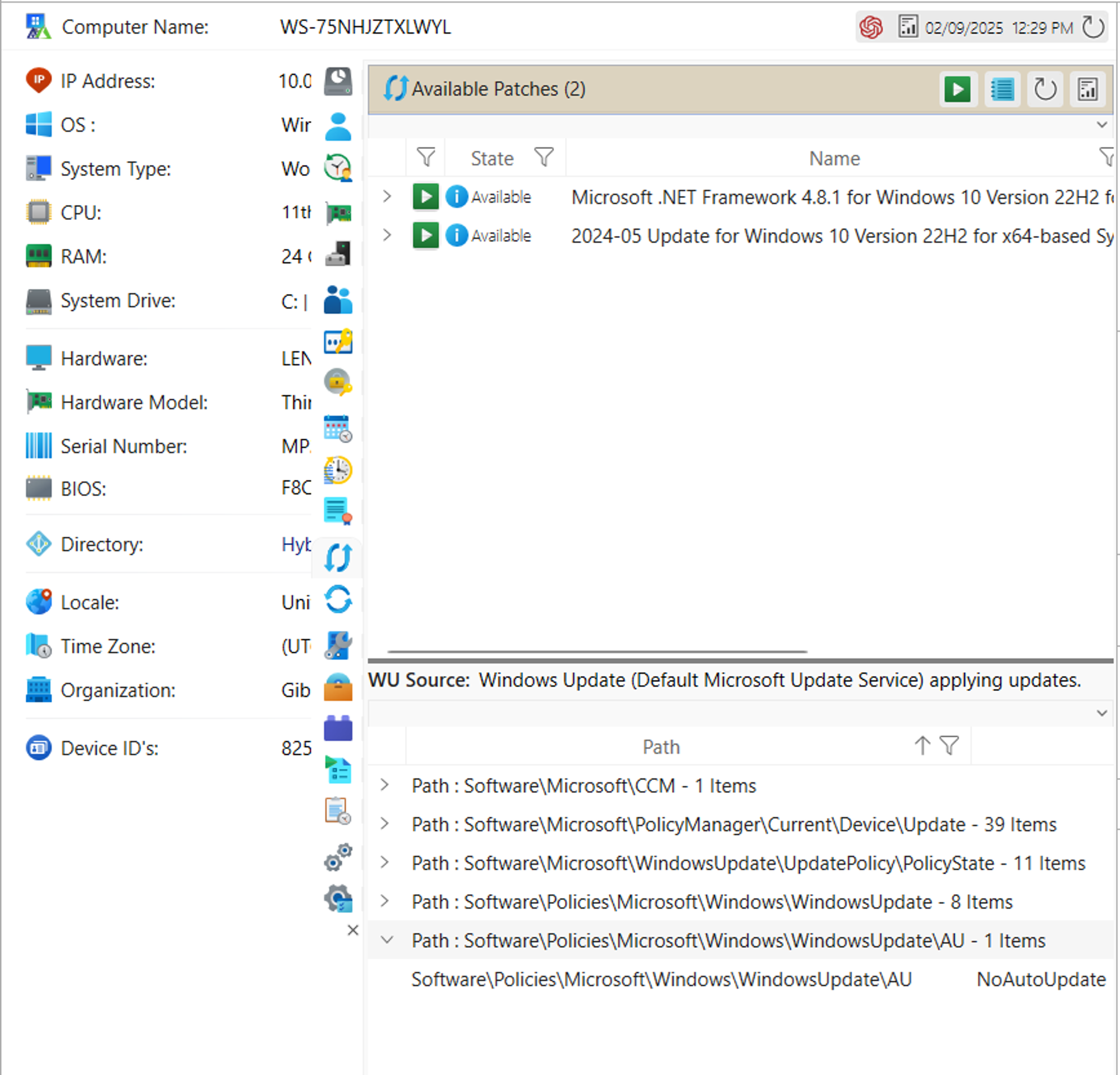Open the yellow clock history sidebar icon
The height and width of the screenshot is (1075, 1120).
click(x=338, y=470)
